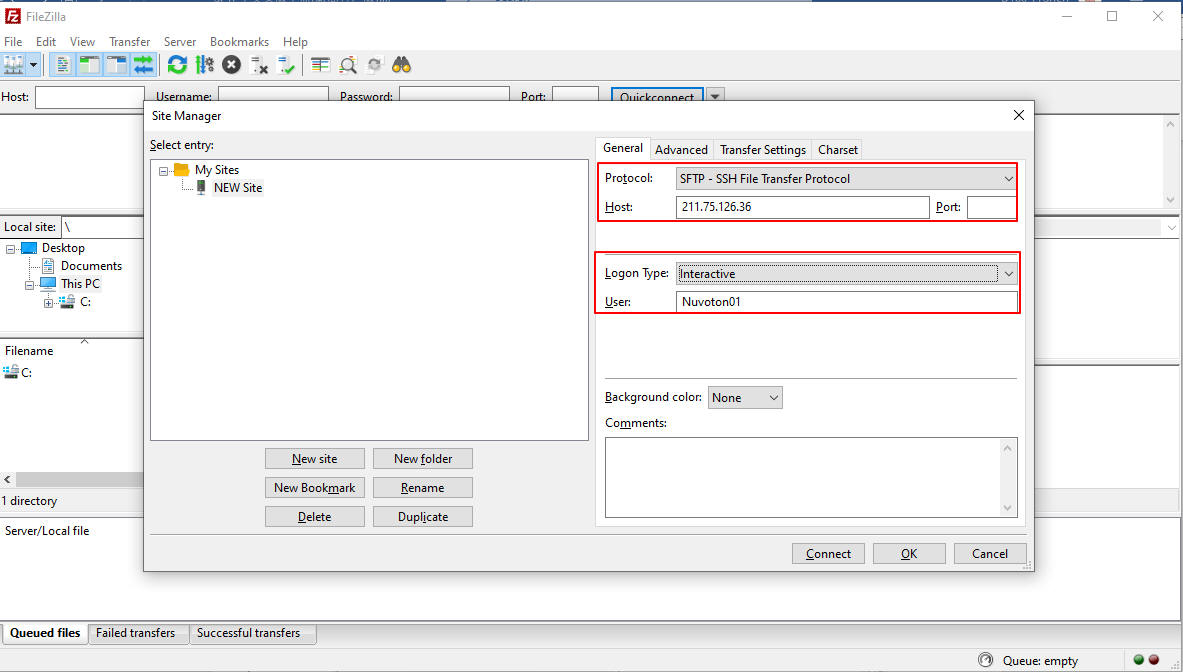Open the Site Manager toolbar icon

tap(13, 65)
